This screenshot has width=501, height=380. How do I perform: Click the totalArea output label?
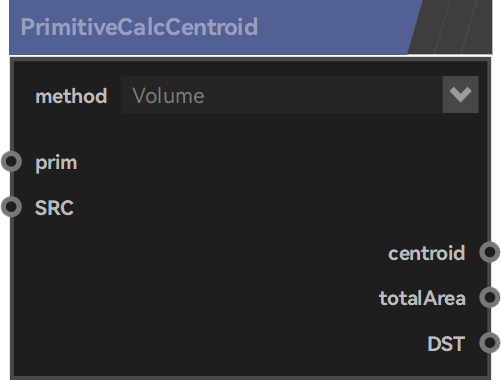pos(422,298)
